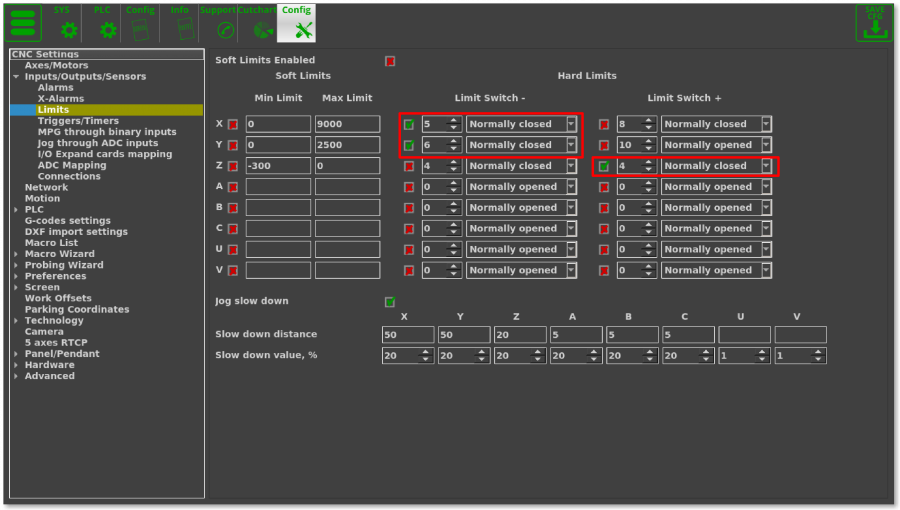Enable the Soft Limits Enabled checkbox
This screenshot has height=510, width=900.
[390, 61]
